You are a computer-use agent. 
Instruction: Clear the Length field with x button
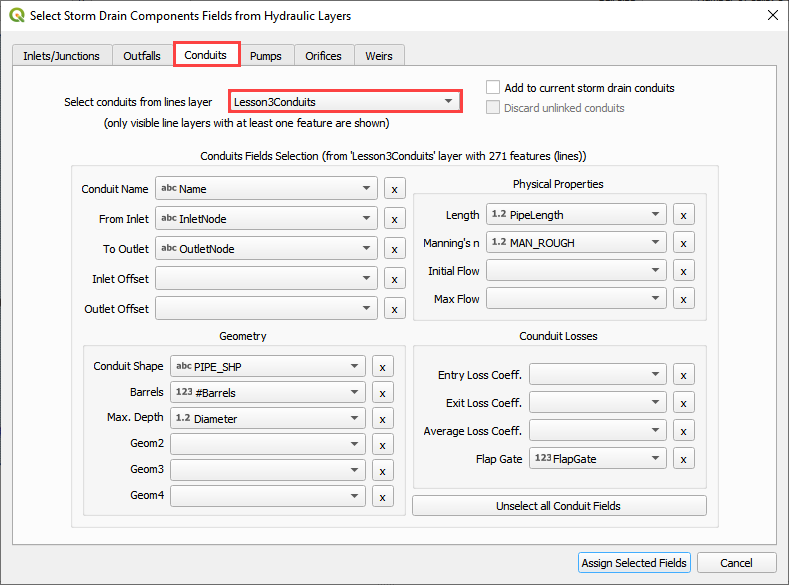click(683, 215)
